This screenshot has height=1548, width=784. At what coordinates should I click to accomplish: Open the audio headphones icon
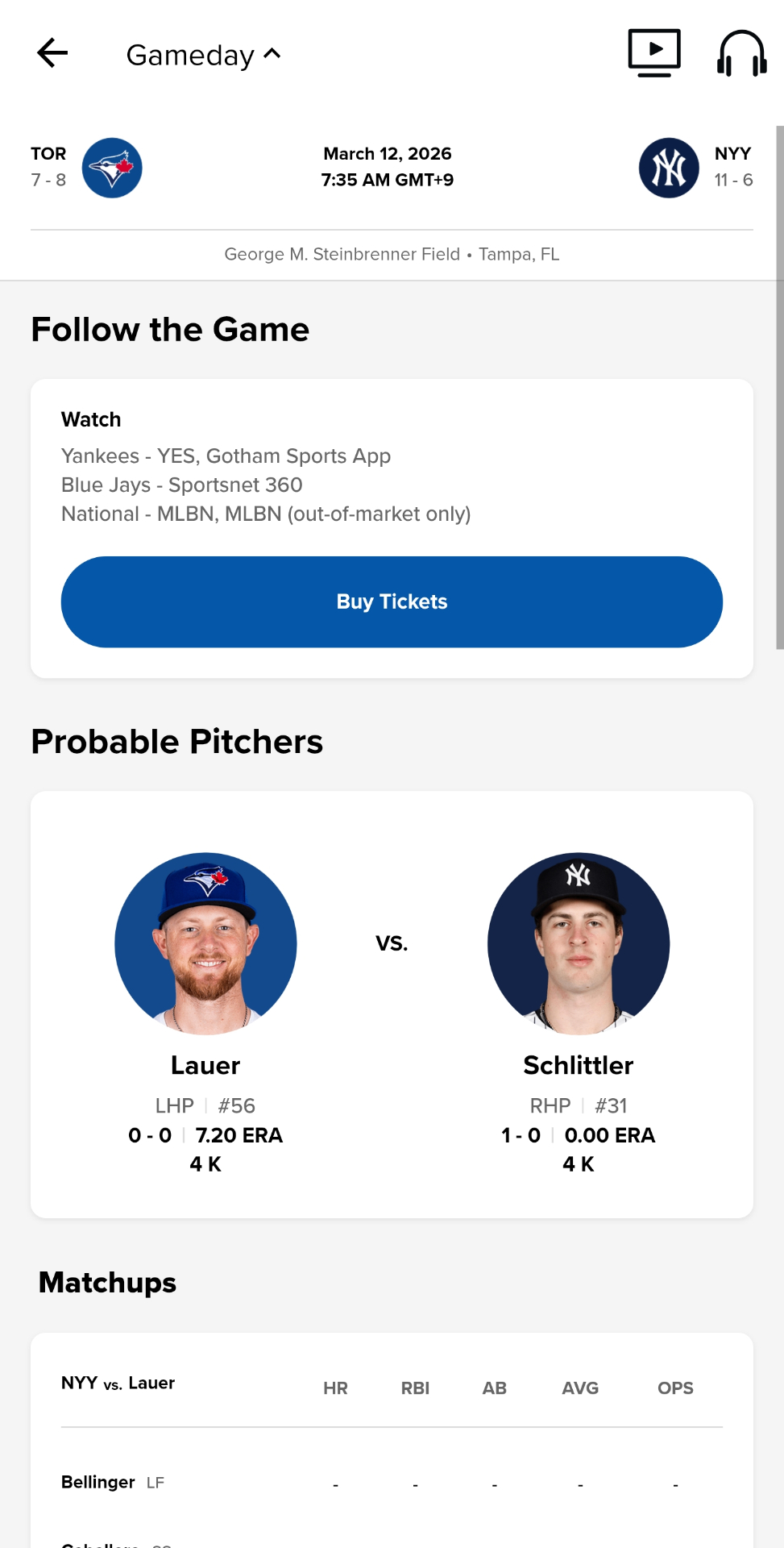741,53
